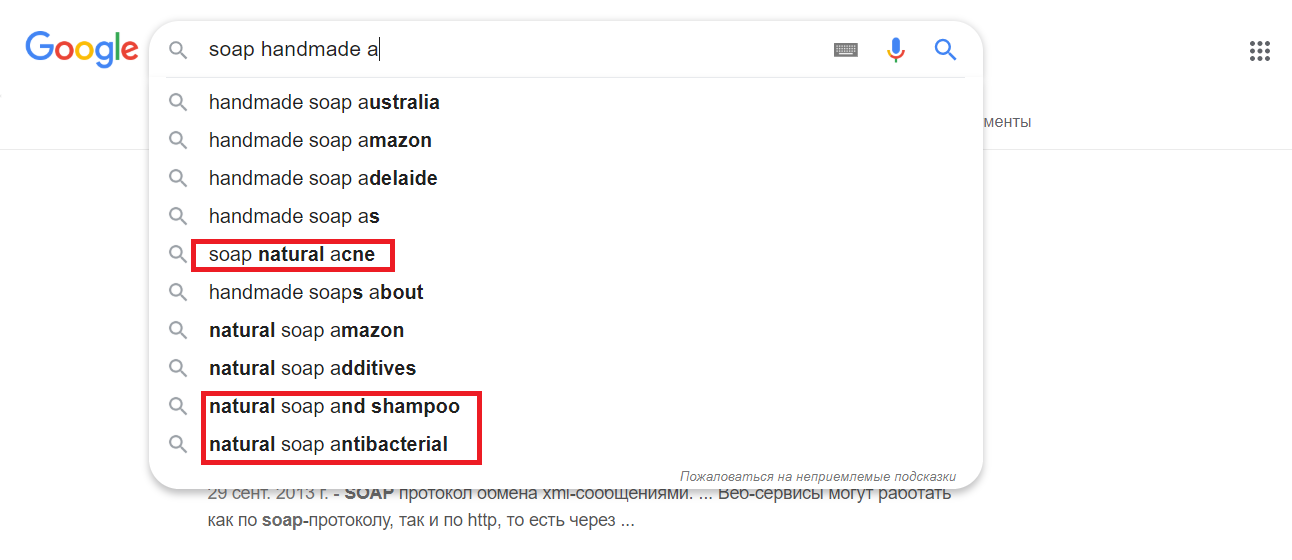1292x560 pixels.
Task: Select suggestion 'handmade soap amazon'
Action: (x=320, y=140)
